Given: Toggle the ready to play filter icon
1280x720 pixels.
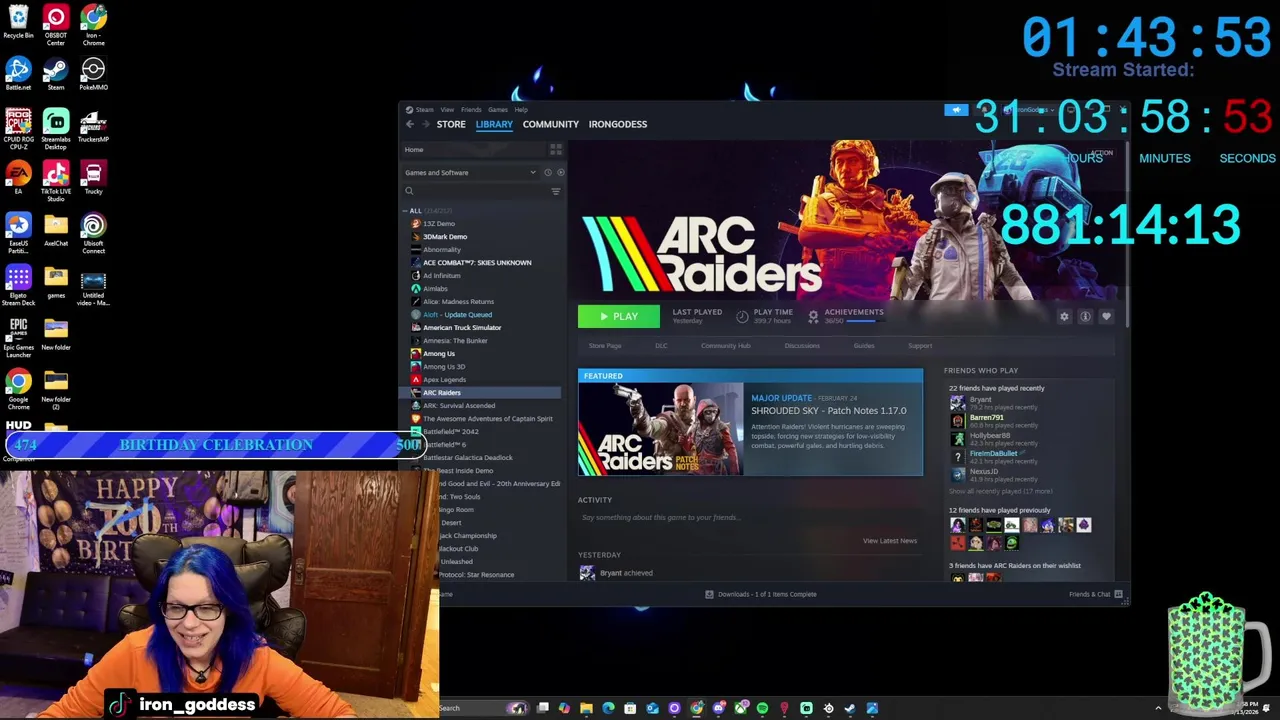Looking at the screenshot, I should point(560,172).
